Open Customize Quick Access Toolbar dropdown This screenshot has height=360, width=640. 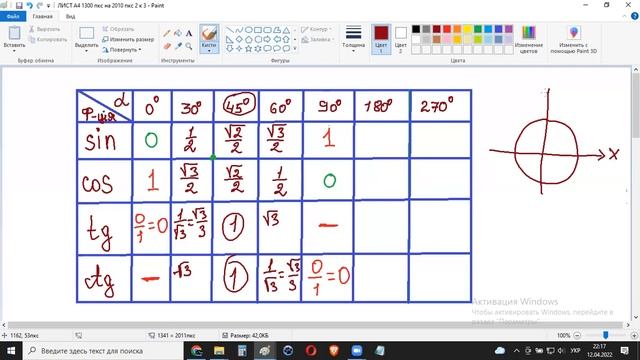(x=49, y=6)
